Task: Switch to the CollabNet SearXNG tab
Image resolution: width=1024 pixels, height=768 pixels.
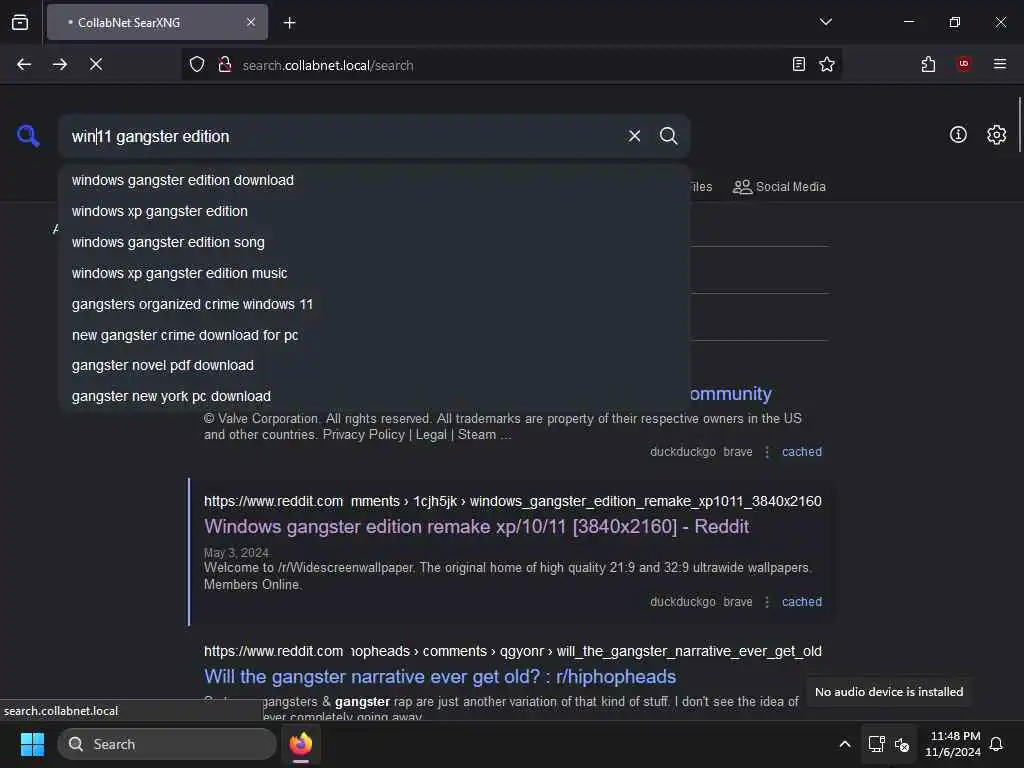Action: click(157, 22)
